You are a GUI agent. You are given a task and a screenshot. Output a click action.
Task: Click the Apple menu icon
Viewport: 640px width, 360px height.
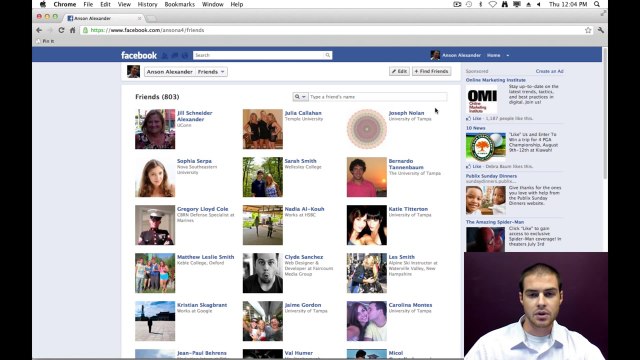(43, 4)
